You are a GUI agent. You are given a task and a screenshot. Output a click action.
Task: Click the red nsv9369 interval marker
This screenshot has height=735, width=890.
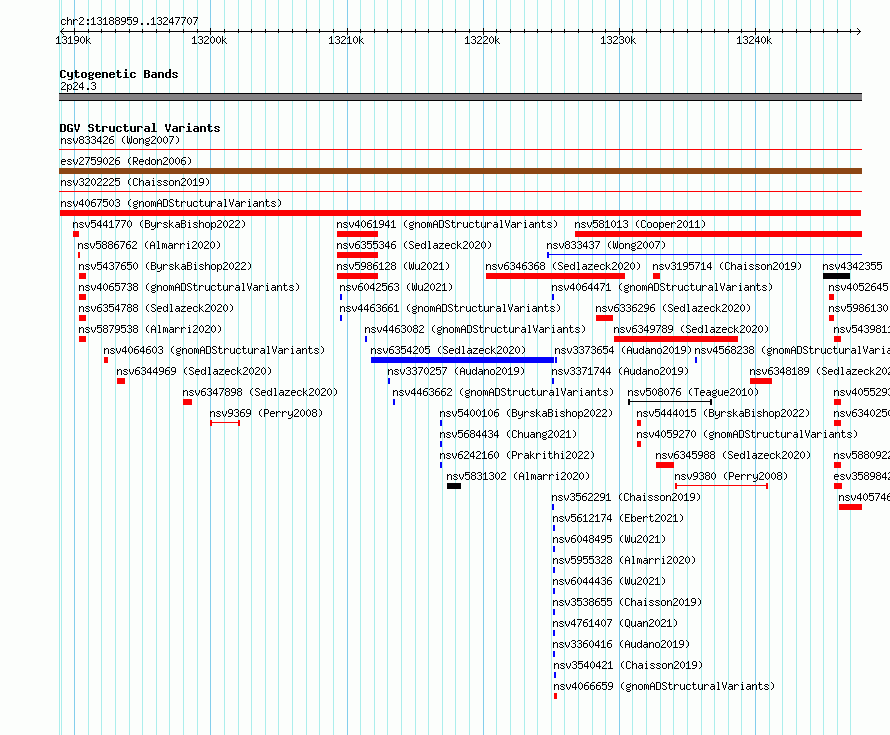click(225, 423)
